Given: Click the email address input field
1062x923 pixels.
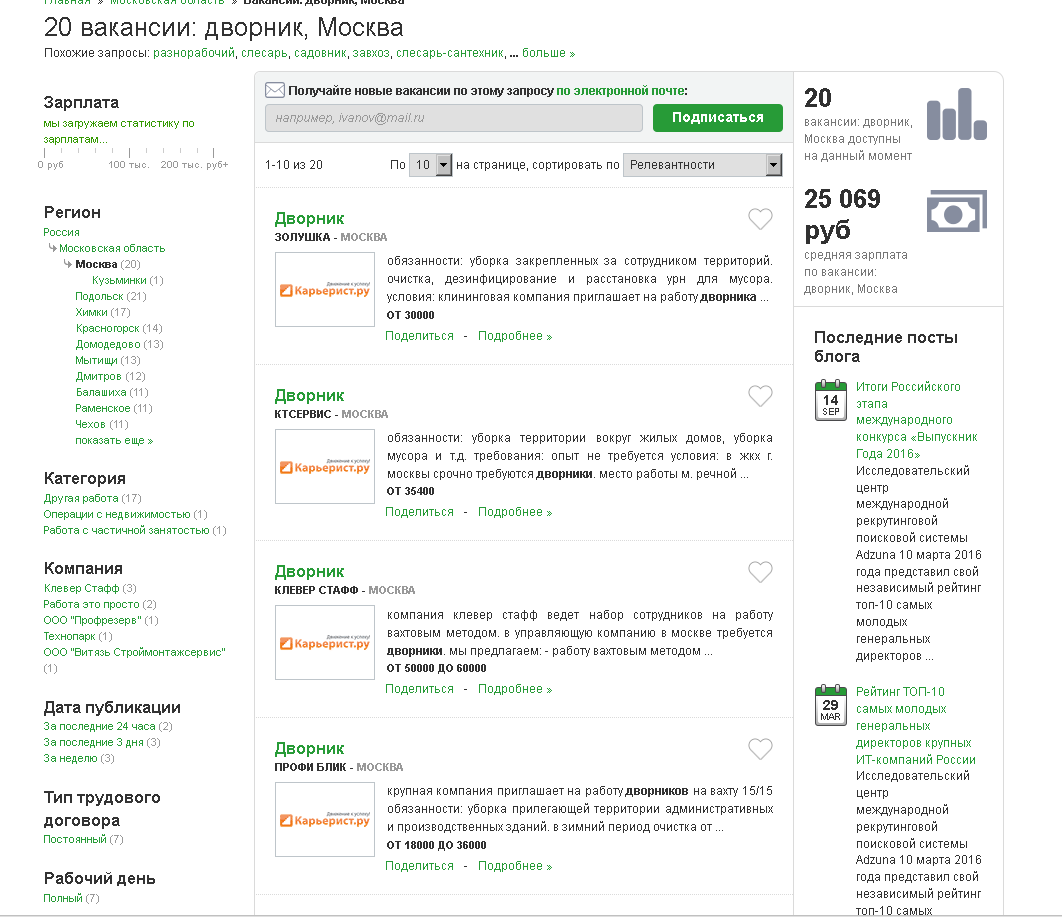Looking at the screenshot, I should [x=453, y=118].
